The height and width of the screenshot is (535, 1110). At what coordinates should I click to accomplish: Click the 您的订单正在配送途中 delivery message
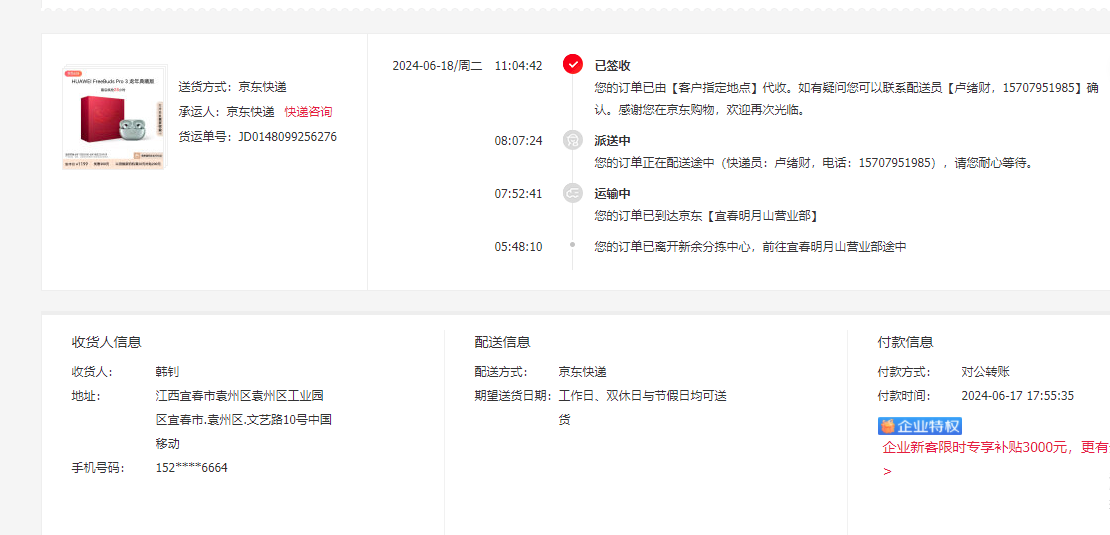coord(814,163)
